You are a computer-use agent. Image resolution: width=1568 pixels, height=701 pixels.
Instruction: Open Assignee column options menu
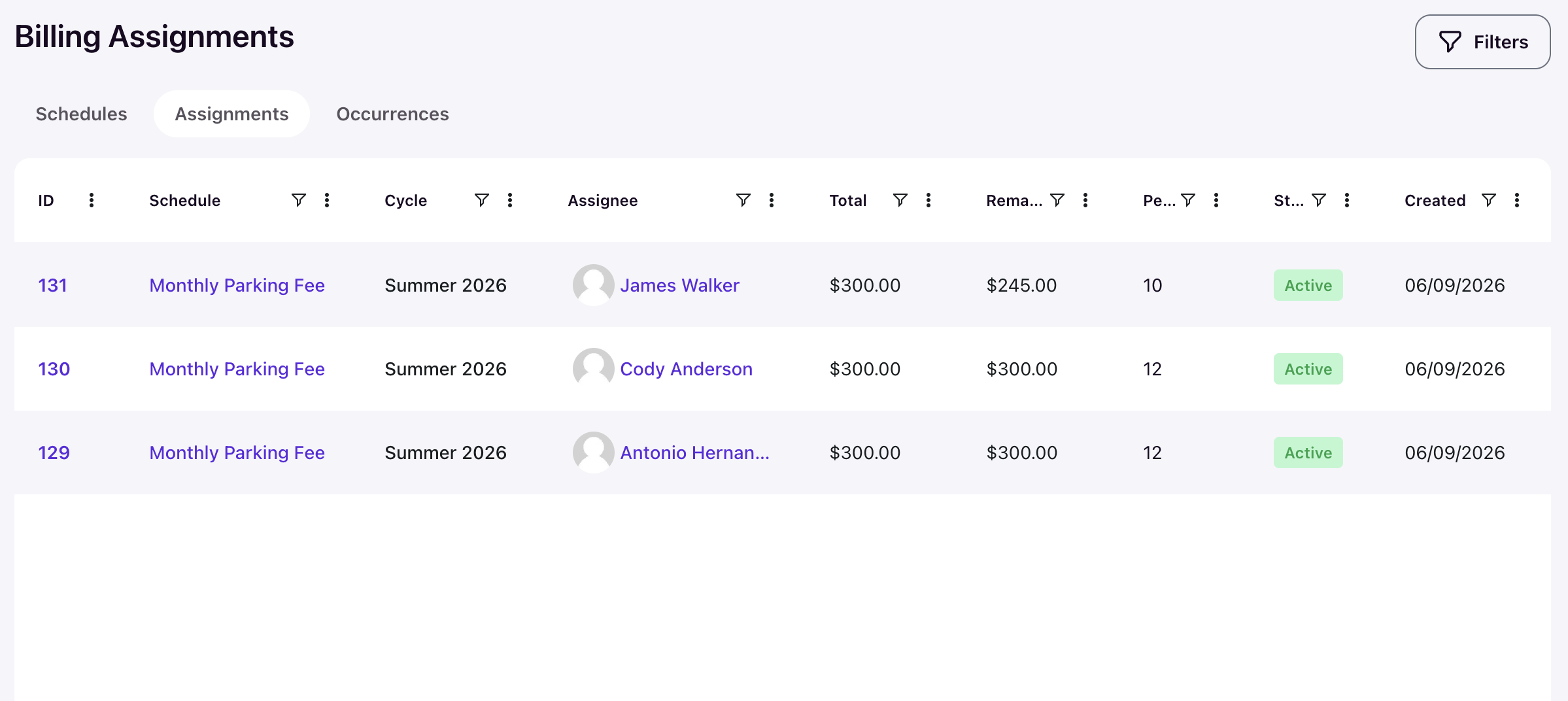pyautogui.click(x=772, y=200)
